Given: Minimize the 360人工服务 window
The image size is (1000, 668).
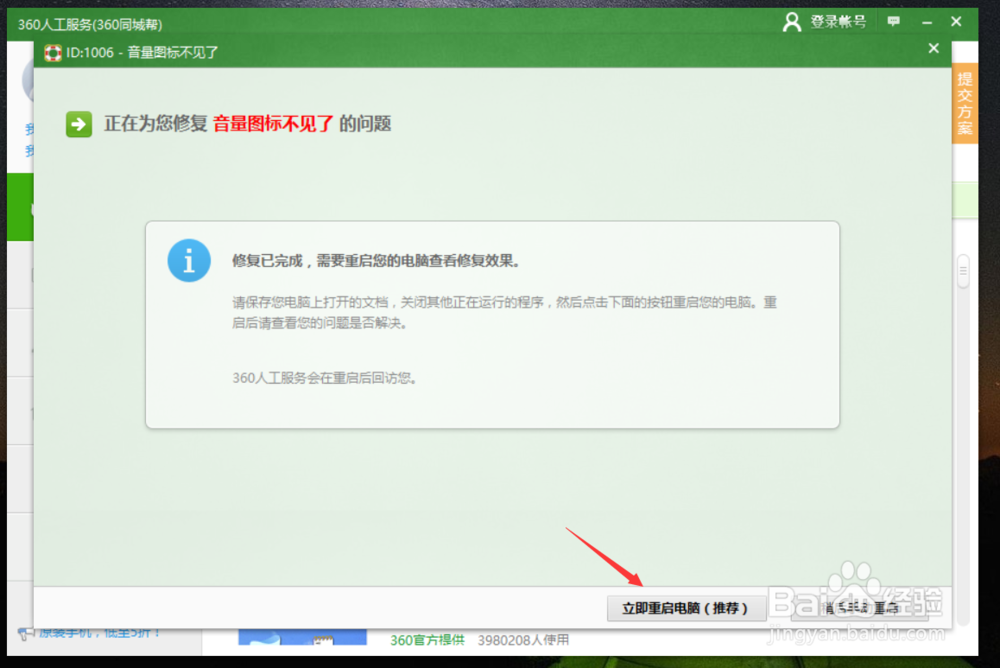Looking at the screenshot, I should (x=927, y=22).
